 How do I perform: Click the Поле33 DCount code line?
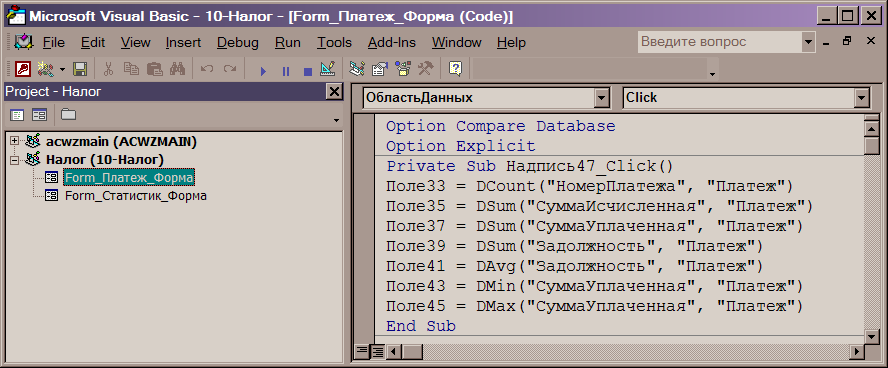pos(590,186)
